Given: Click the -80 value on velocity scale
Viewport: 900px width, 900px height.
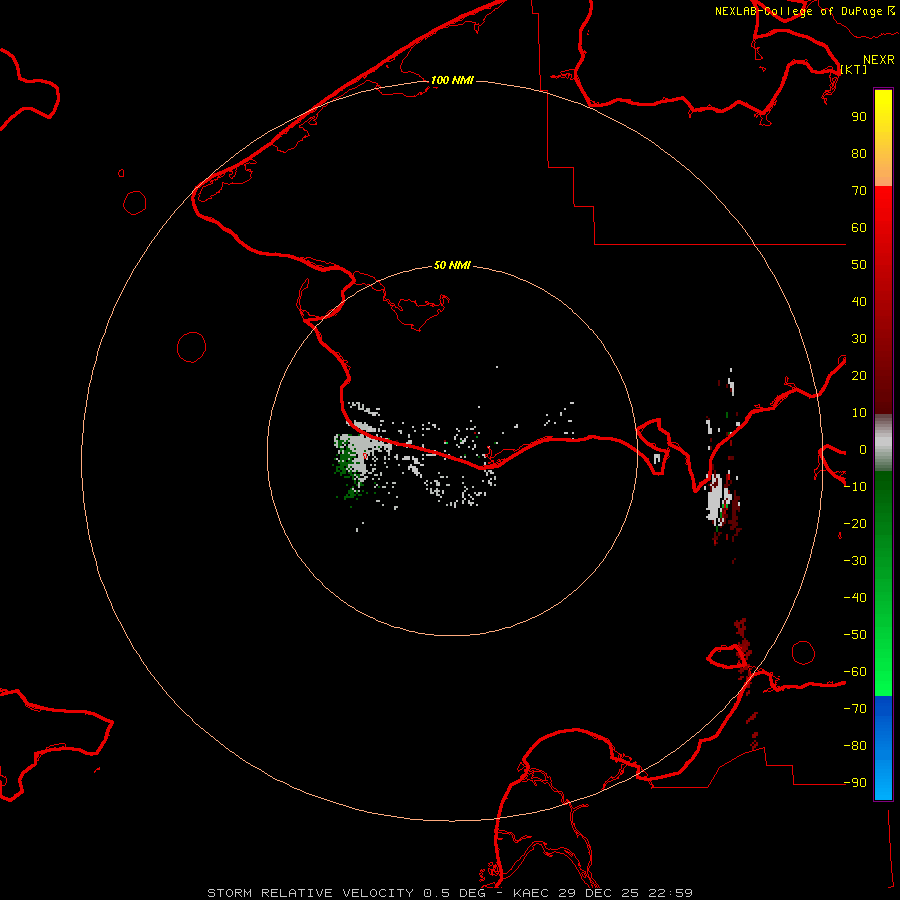Looking at the screenshot, I should point(855,746).
